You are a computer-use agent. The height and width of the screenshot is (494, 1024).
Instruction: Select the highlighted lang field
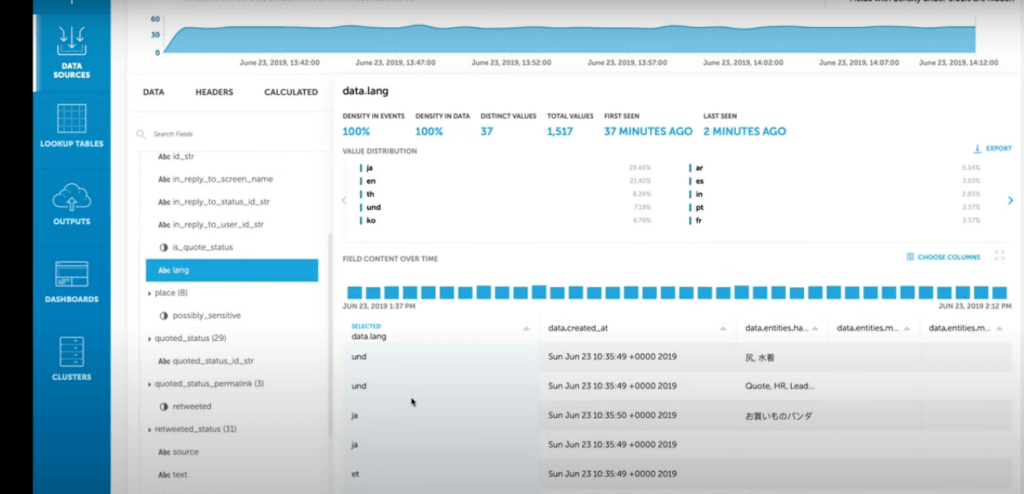point(232,270)
